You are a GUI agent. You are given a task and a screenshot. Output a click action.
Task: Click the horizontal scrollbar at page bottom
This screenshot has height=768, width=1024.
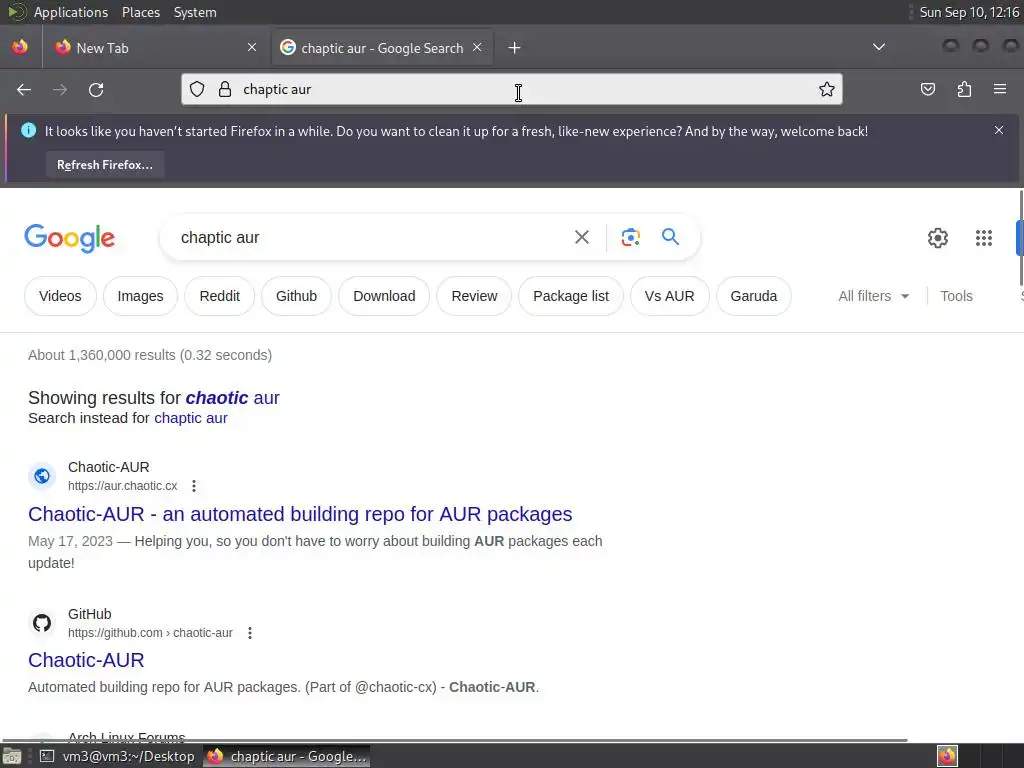[454, 740]
